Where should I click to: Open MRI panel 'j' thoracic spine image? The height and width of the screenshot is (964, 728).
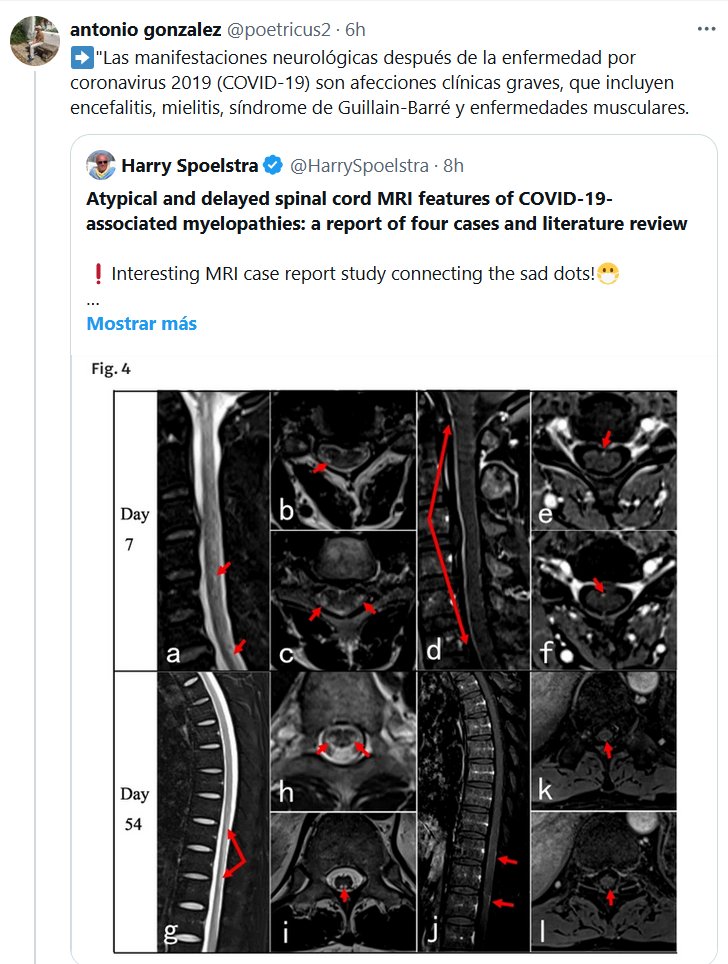(473, 808)
